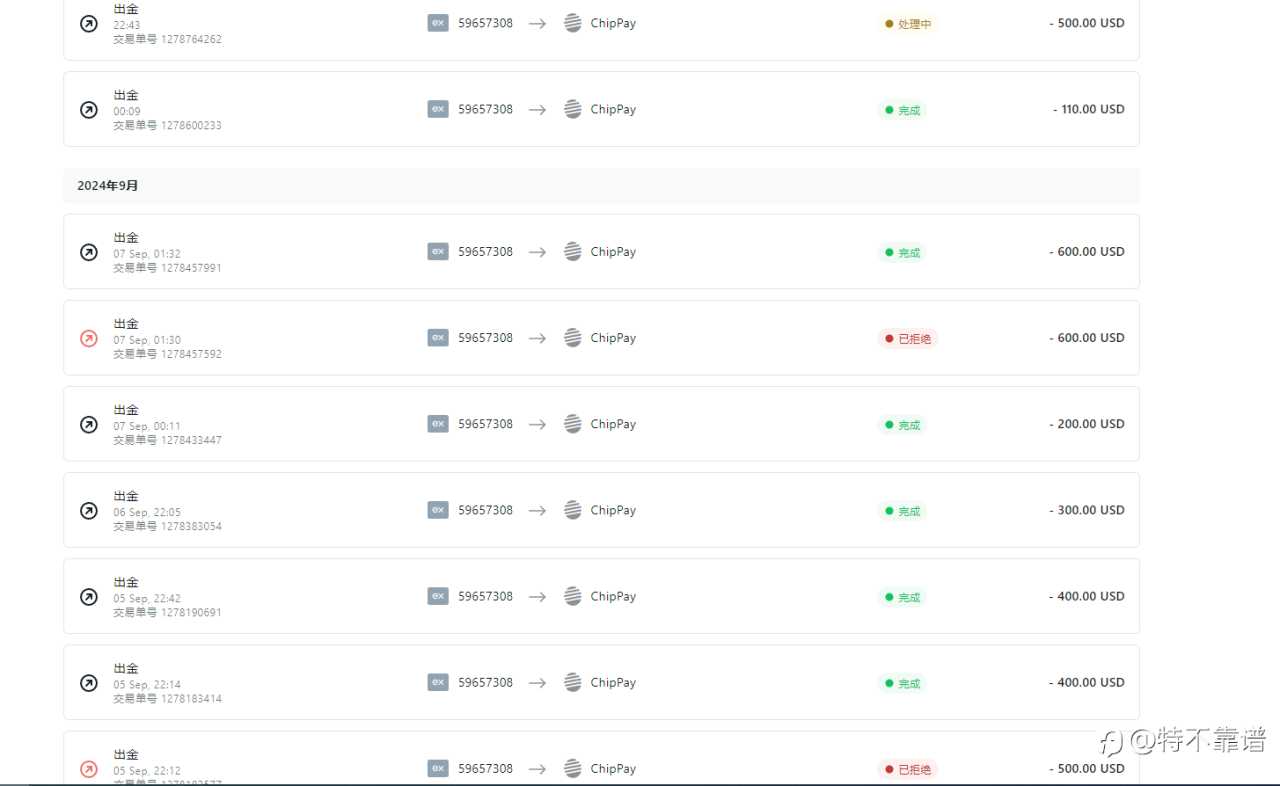Click the ex account badge in the 05 Sep 22:14 row

point(438,682)
